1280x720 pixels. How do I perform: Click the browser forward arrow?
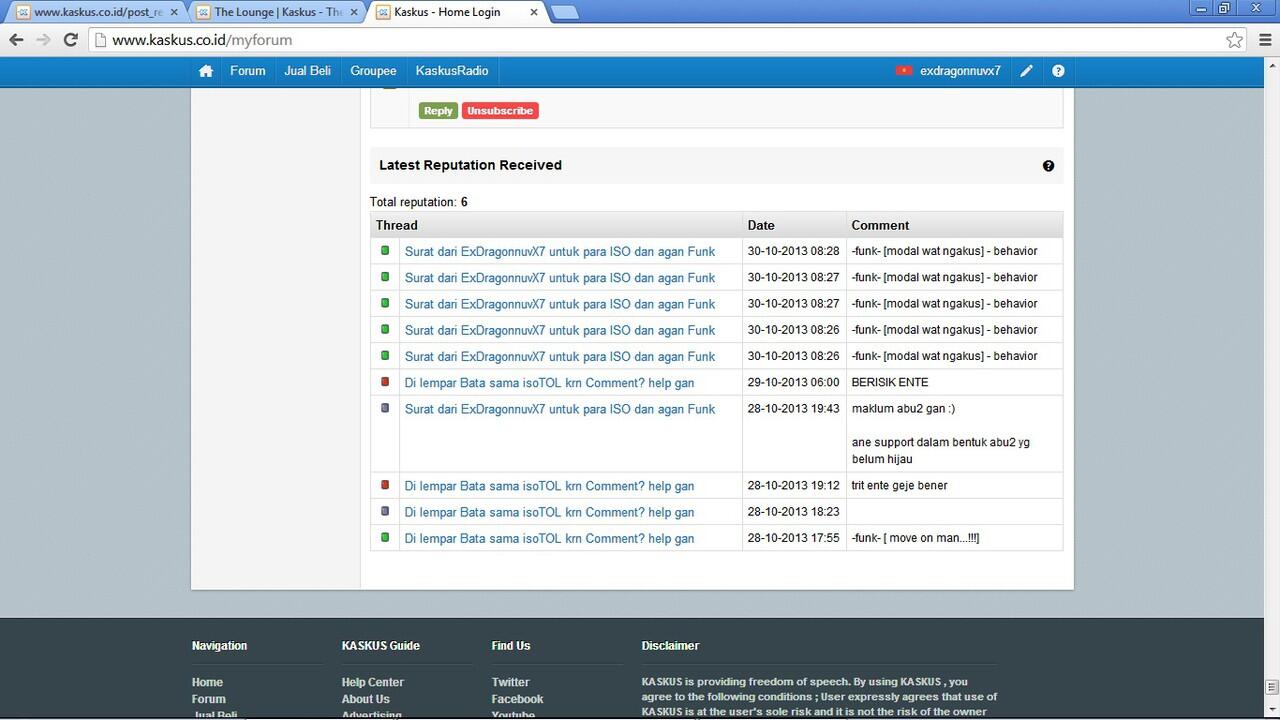(x=43, y=40)
